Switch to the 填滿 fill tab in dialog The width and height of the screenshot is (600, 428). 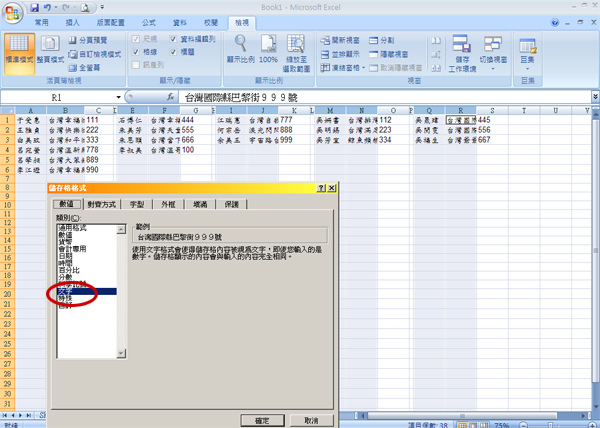click(x=200, y=205)
